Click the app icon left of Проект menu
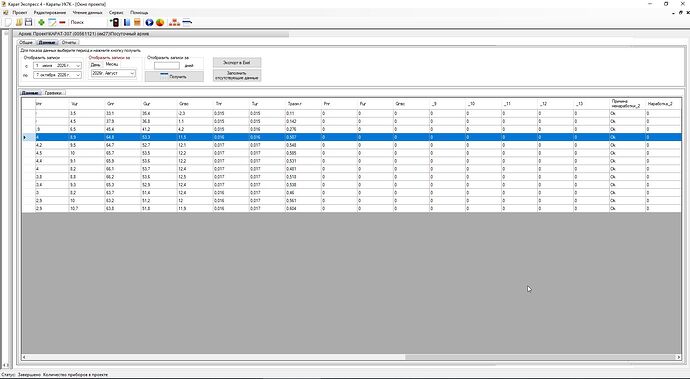690x379 pixels. click(x=6, y=13)
